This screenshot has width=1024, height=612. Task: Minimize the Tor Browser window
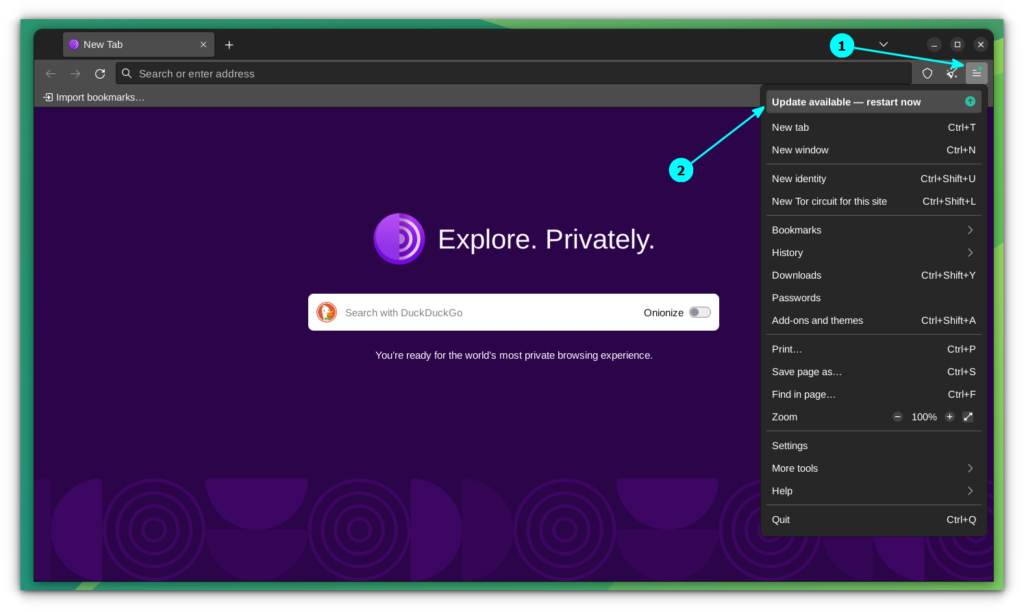click(934, 44)
